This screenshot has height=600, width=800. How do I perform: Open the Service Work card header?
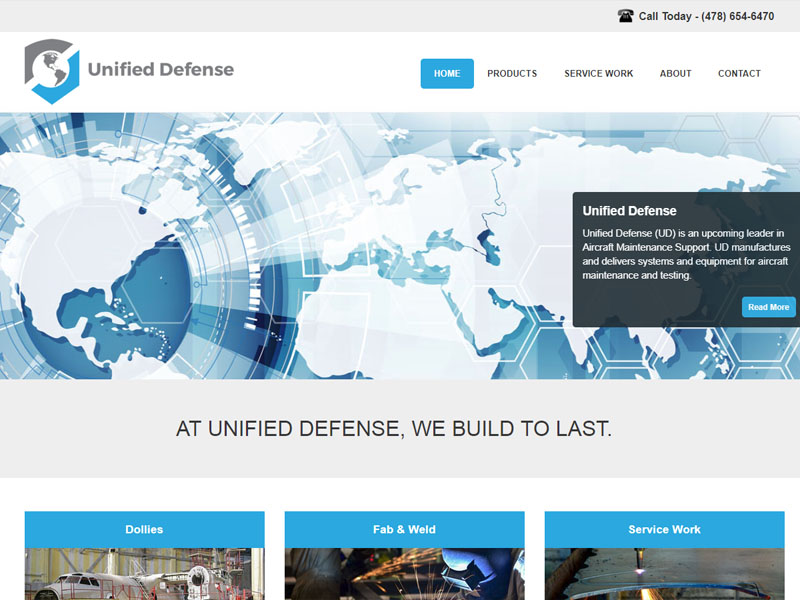(x=664, y=530)
